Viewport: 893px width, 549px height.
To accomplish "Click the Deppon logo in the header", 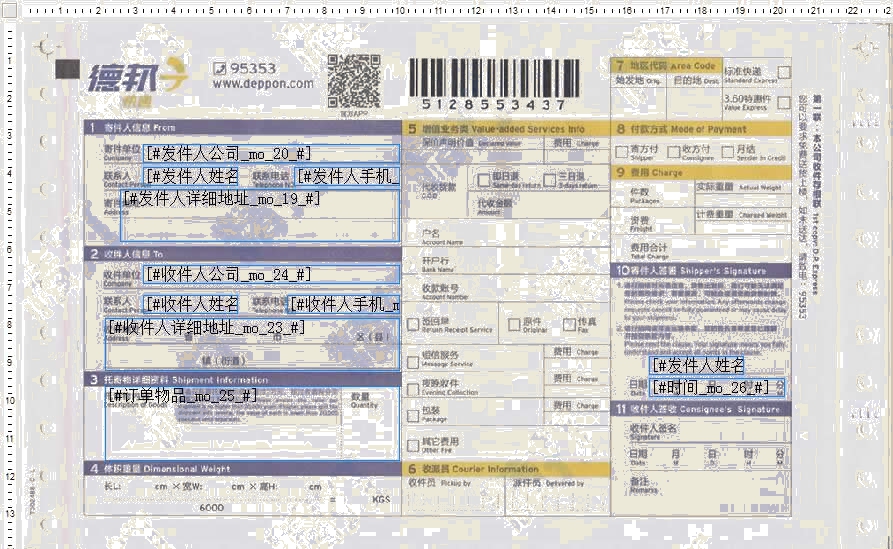I will (x=135, y=78).
